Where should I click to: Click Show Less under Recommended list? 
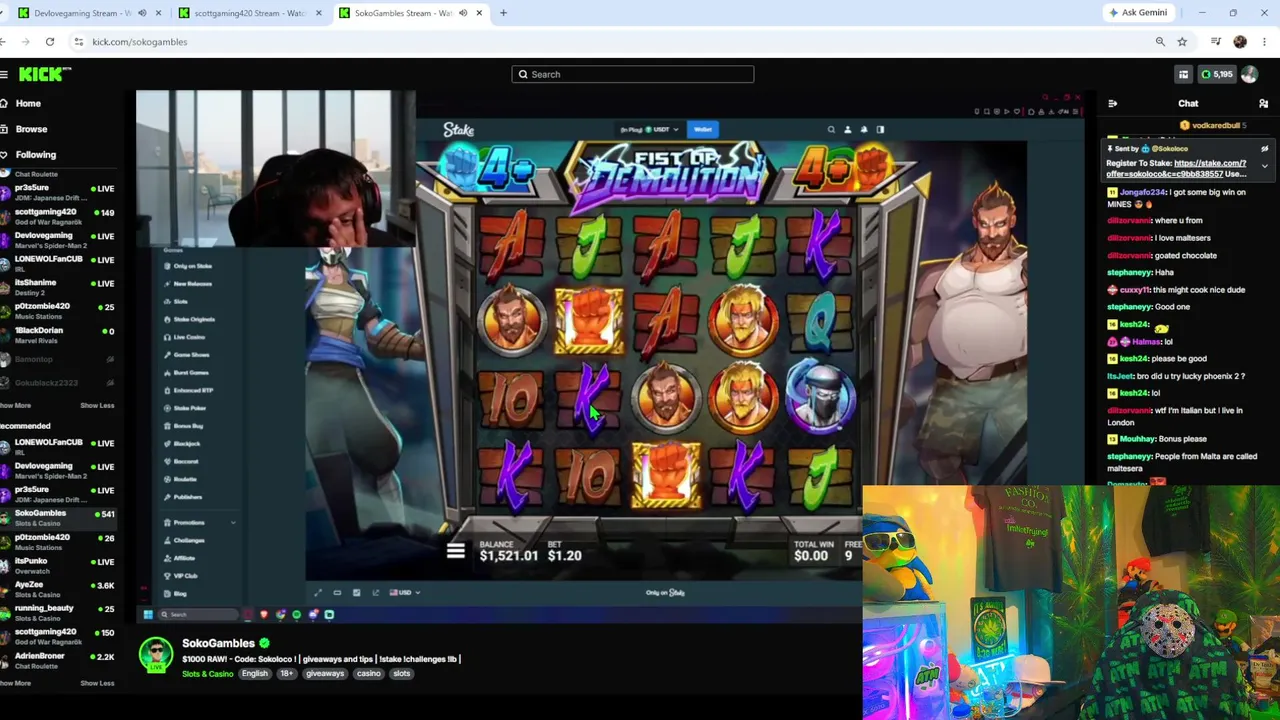(97, 683)
